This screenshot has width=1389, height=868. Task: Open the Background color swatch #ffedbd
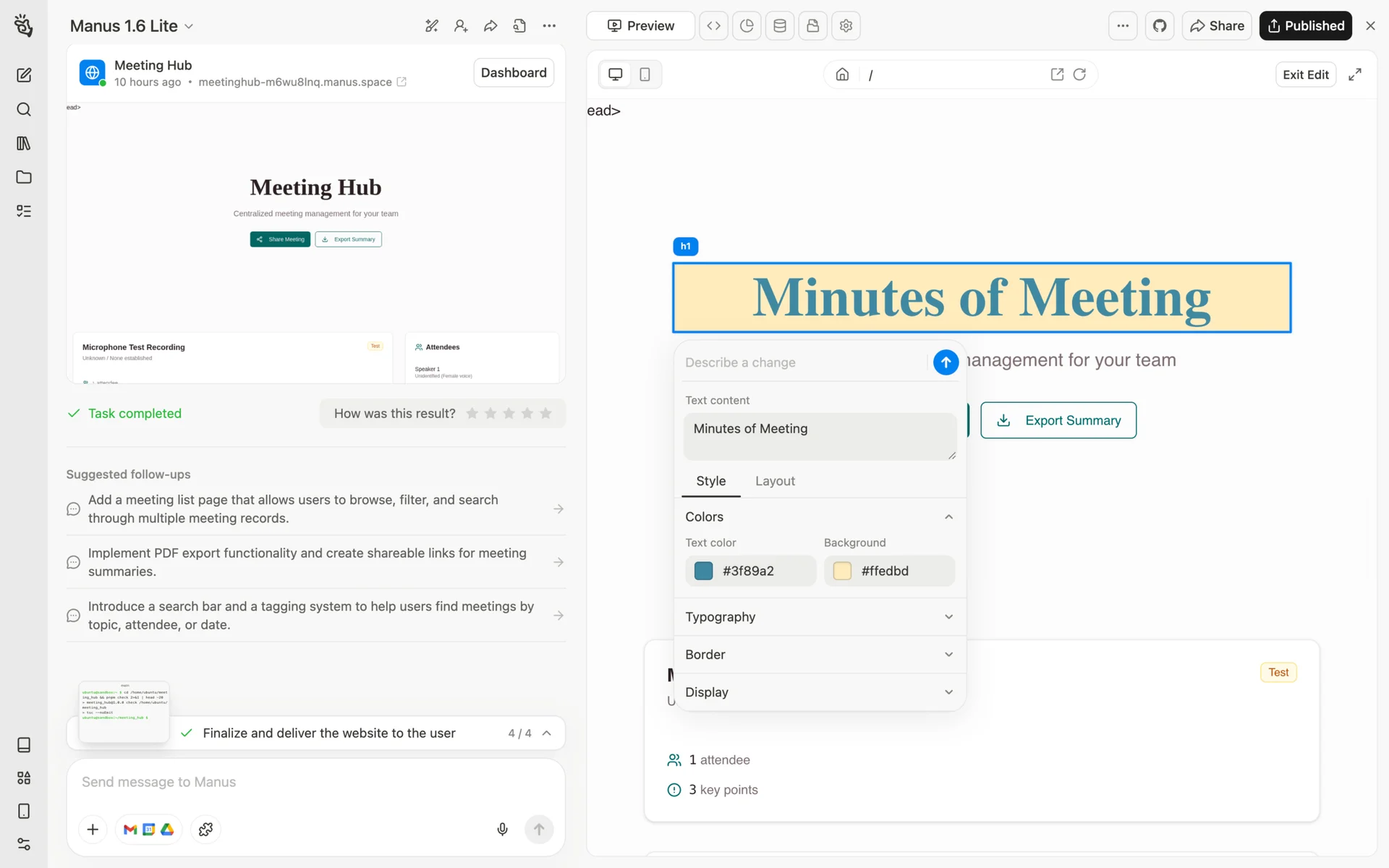[842, 571]
